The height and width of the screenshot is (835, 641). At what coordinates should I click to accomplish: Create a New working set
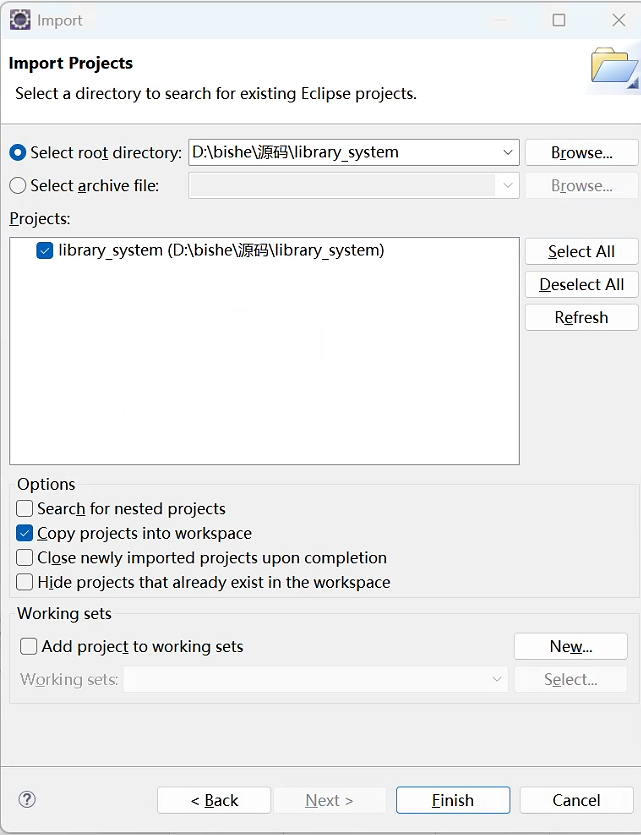(x=571, y=646)
